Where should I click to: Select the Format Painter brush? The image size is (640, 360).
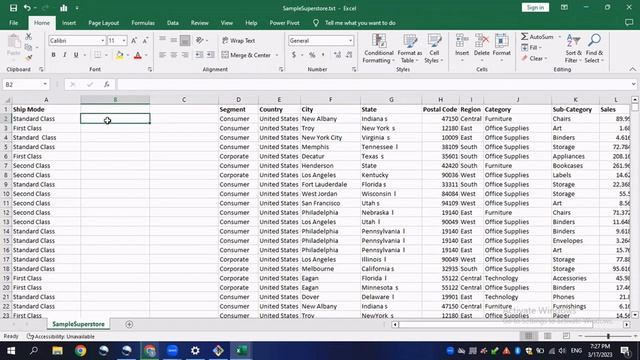click(x=29, y=58)
